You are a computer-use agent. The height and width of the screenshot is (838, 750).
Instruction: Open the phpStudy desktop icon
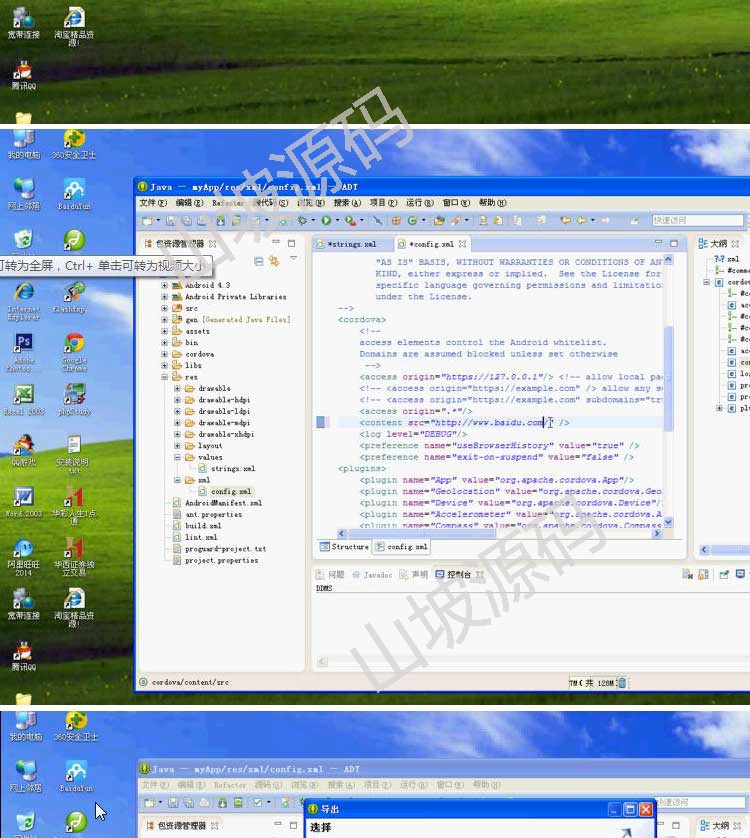pyautogui.click(x=74, y=399)
